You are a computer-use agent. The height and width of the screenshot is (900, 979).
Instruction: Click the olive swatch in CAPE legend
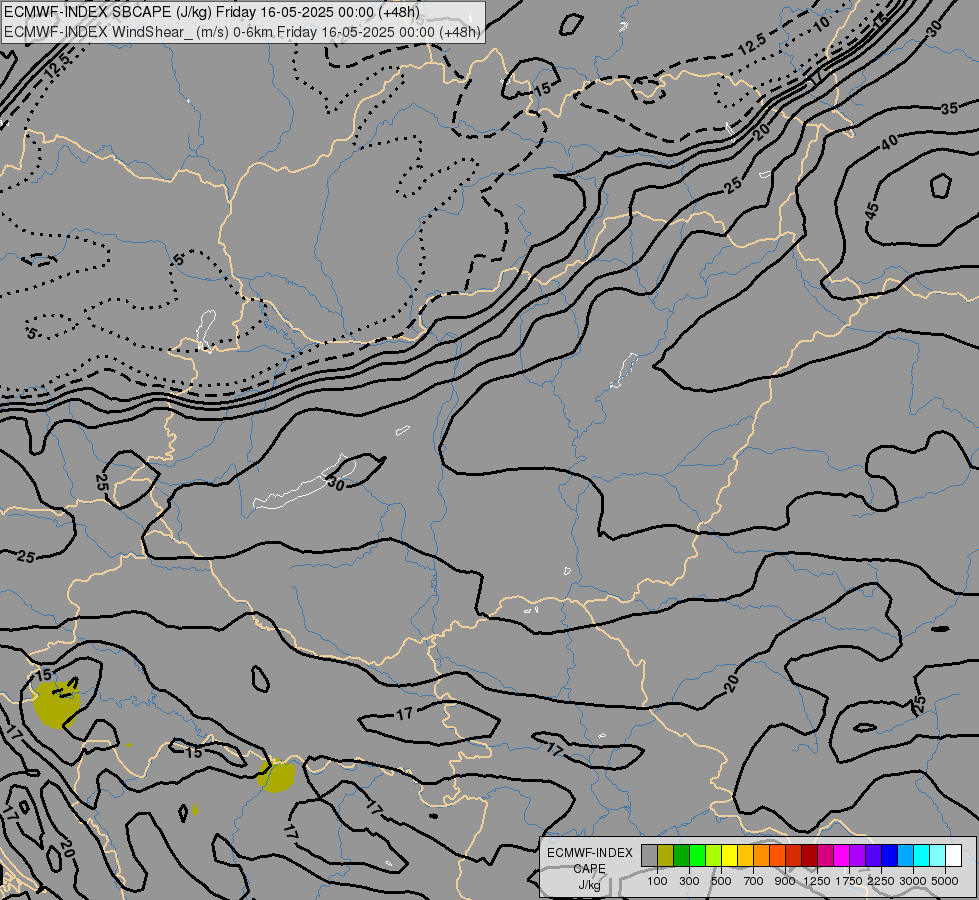point(666,856)
